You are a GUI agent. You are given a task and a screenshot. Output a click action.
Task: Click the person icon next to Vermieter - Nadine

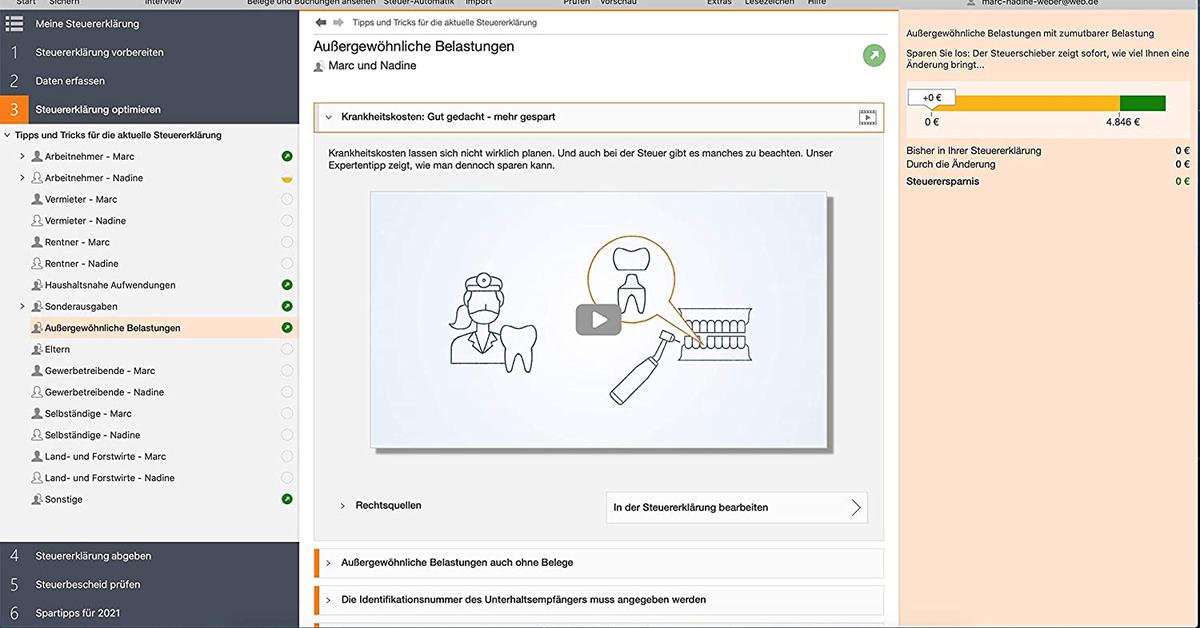37,221
